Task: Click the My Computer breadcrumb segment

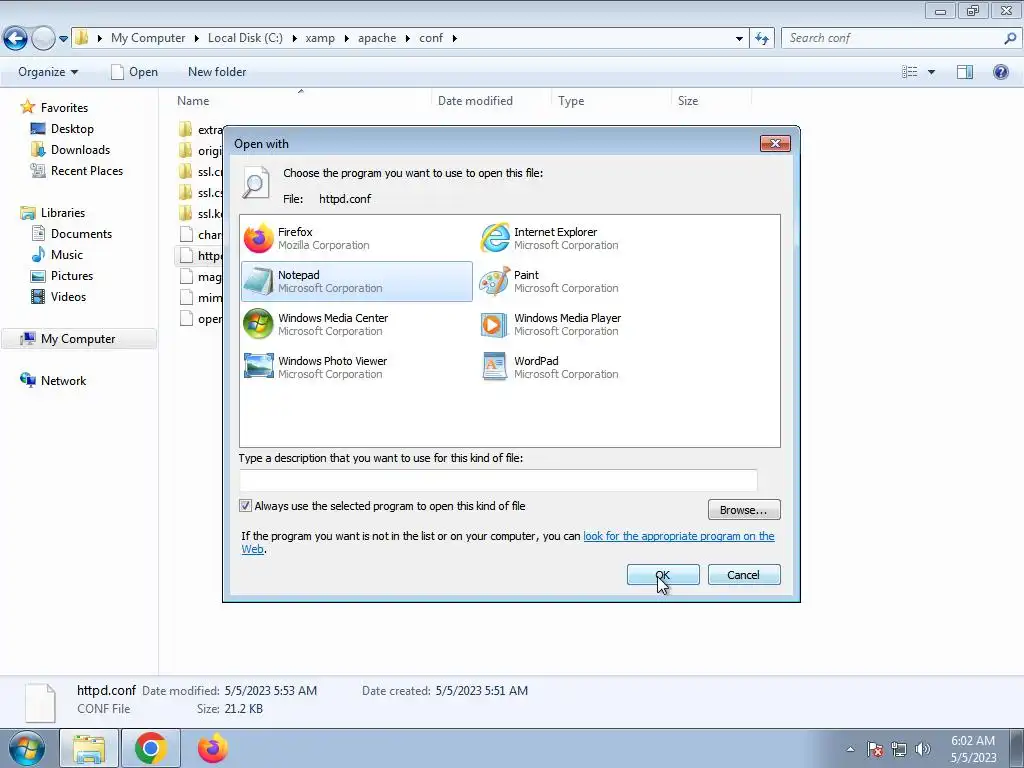Action: [148, 38]
